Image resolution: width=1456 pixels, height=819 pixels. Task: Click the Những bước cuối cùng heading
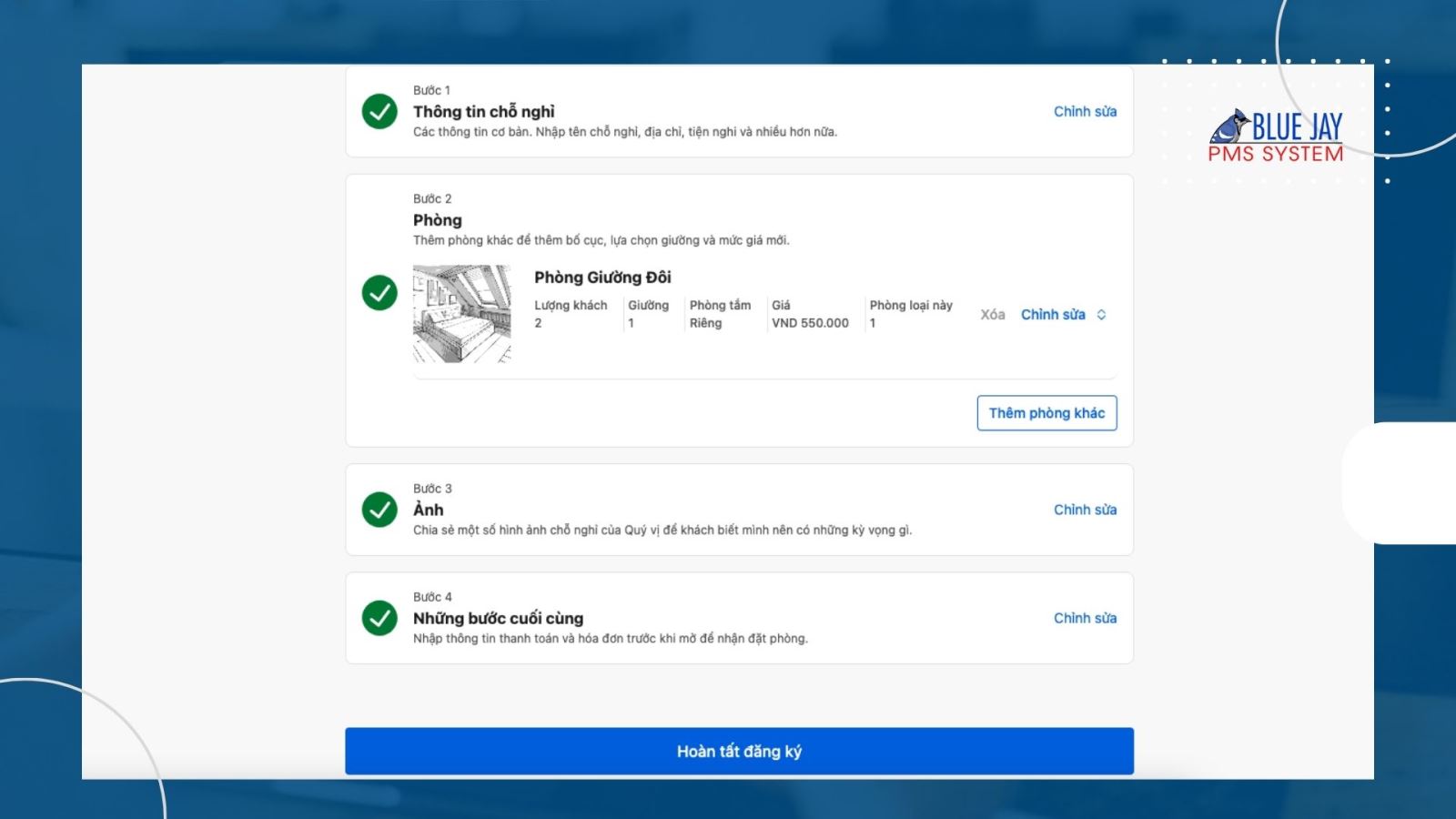click(x=498, y=619)
